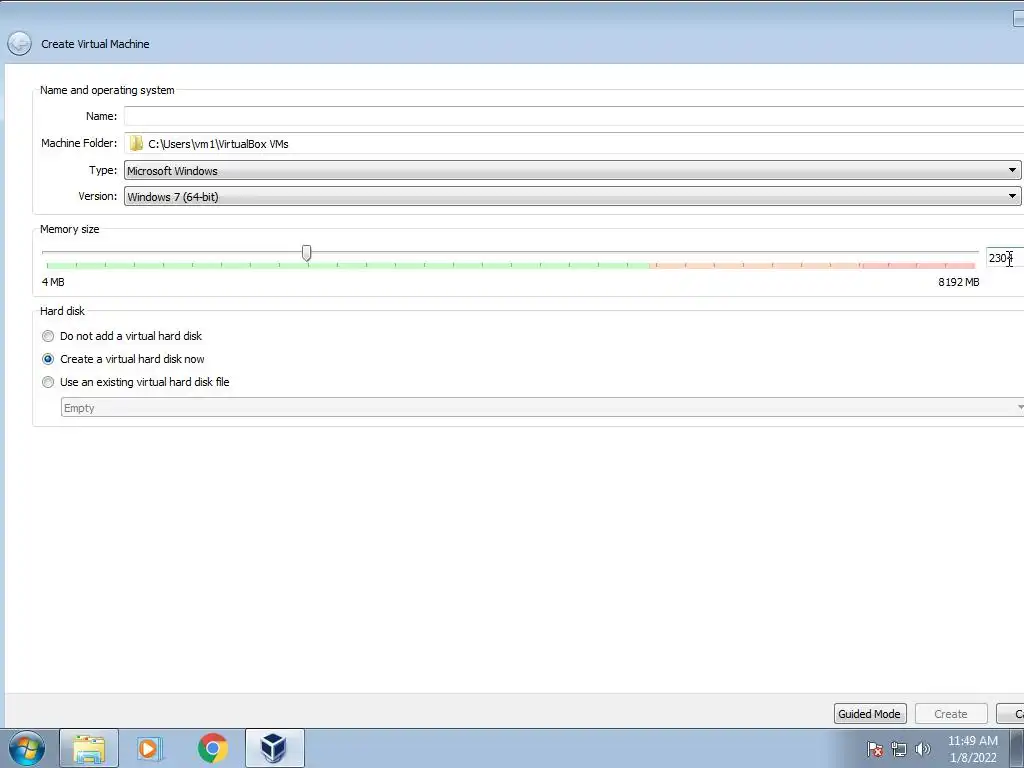
Task: Open the Empty hard disk file dropdown
Action: [542, 408]
